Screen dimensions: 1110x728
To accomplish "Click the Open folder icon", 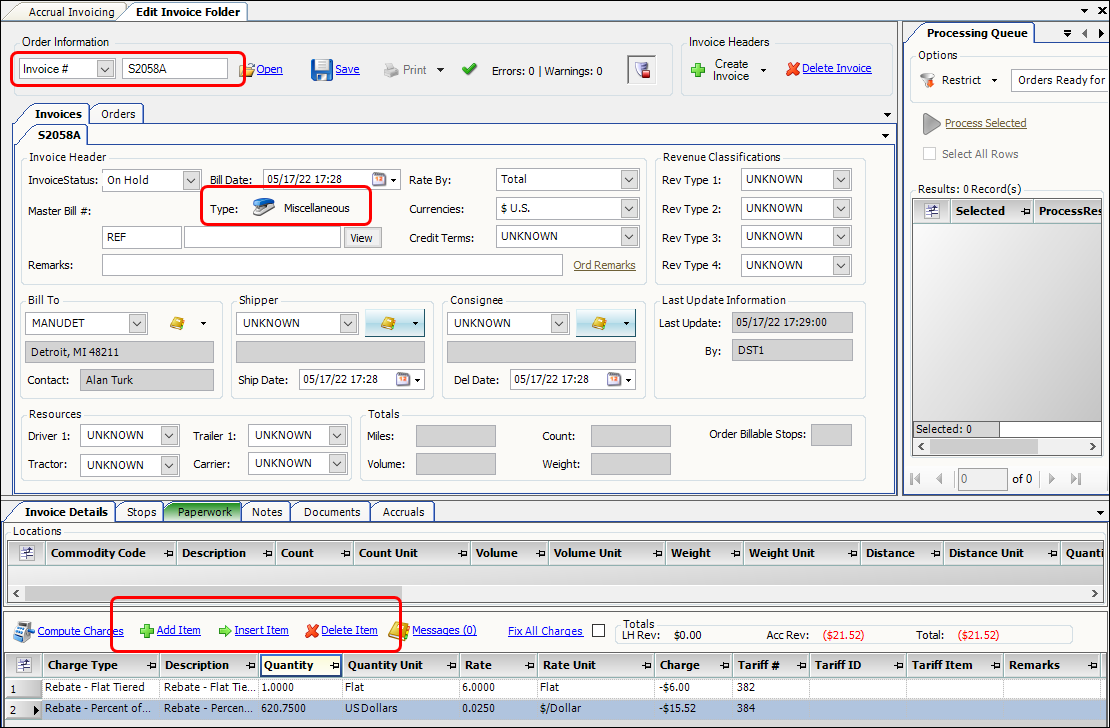I will click(247, 70).
